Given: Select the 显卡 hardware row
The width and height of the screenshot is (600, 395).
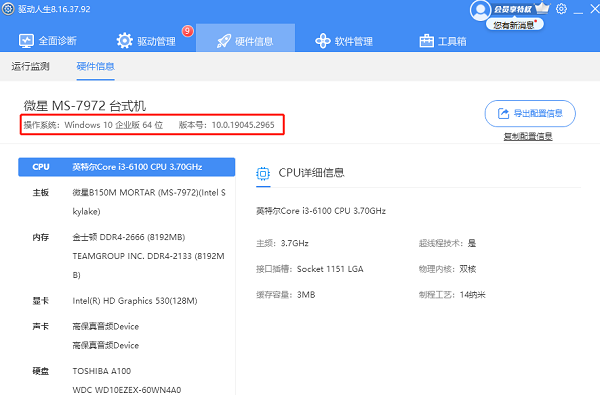Looking at the screenshot, I should pyautogui.click(x=127, y=301).
